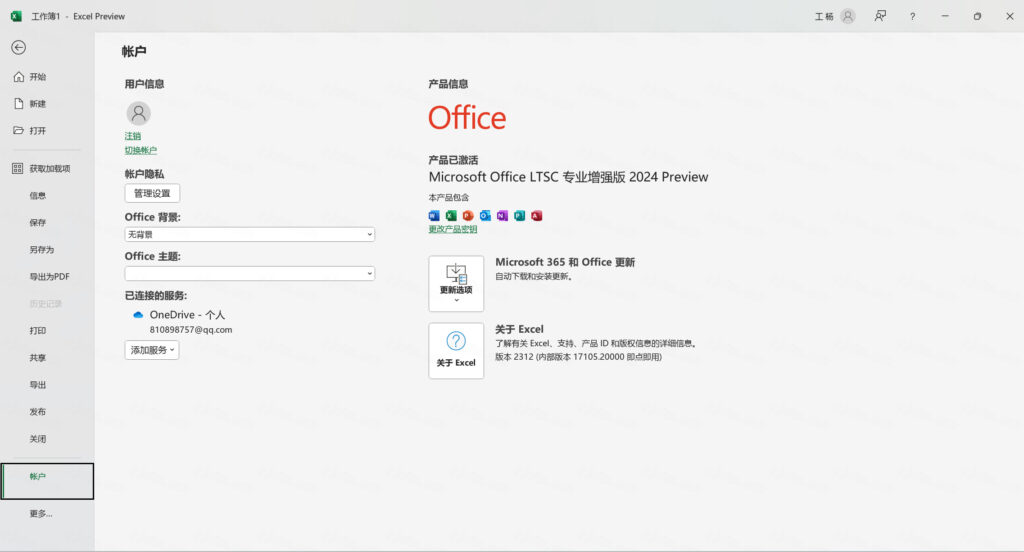Click the OneDrive cloud icon
This screenshot has height=552, width=1024.
point(138,315)
